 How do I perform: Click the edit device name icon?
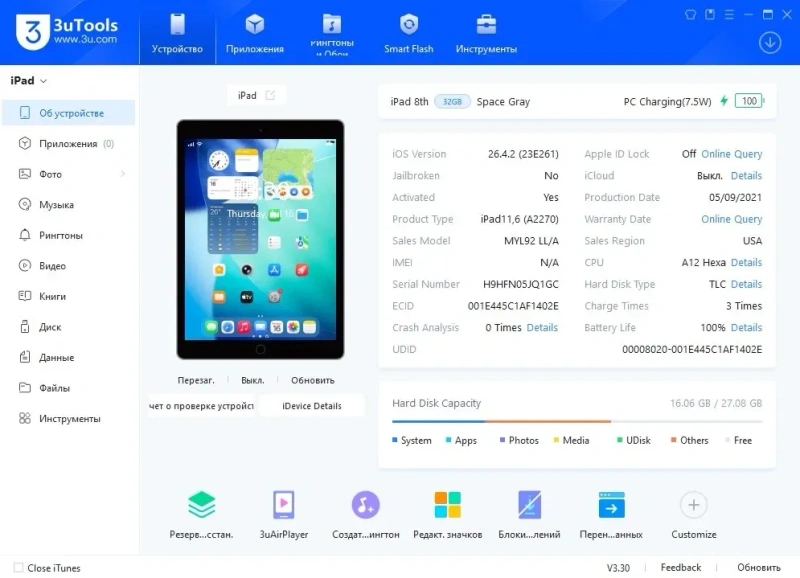click(270, 95)
